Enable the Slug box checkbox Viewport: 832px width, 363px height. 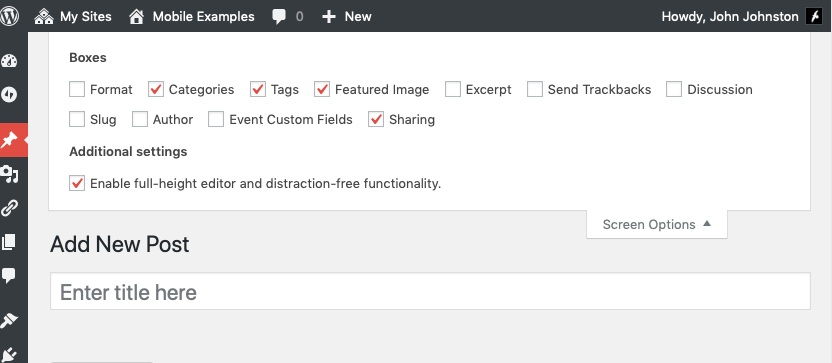coord(77,119)
